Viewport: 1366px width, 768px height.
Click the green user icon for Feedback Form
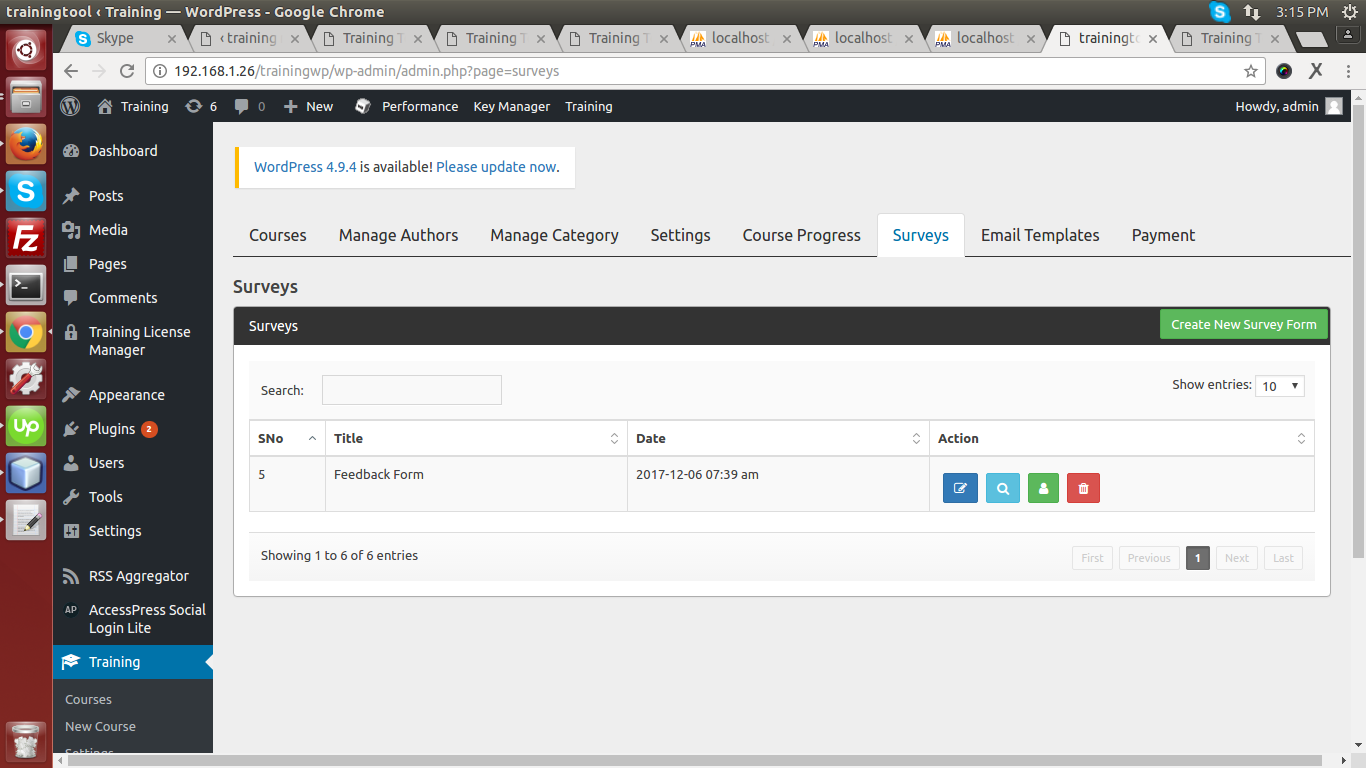[1043, 488]
